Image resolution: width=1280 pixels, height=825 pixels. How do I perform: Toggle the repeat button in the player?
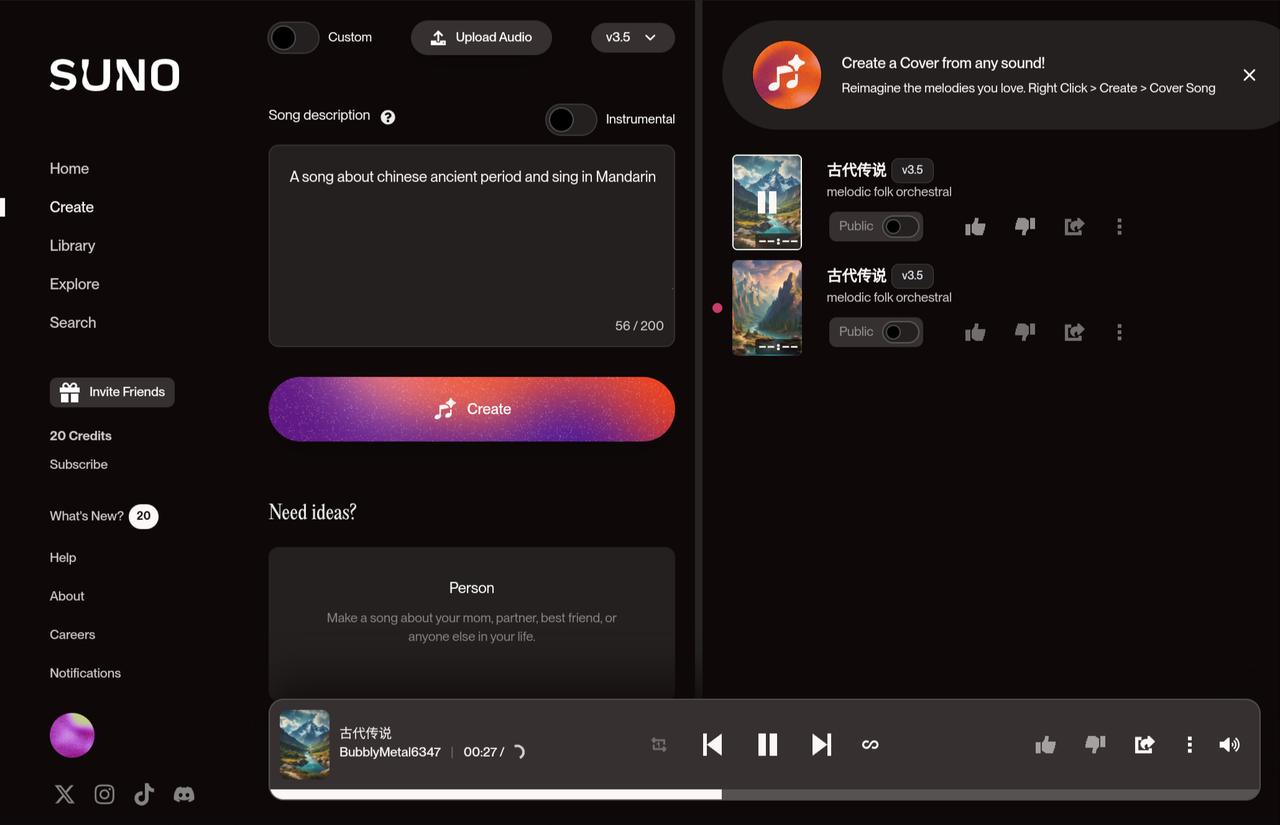click(659, 744)
